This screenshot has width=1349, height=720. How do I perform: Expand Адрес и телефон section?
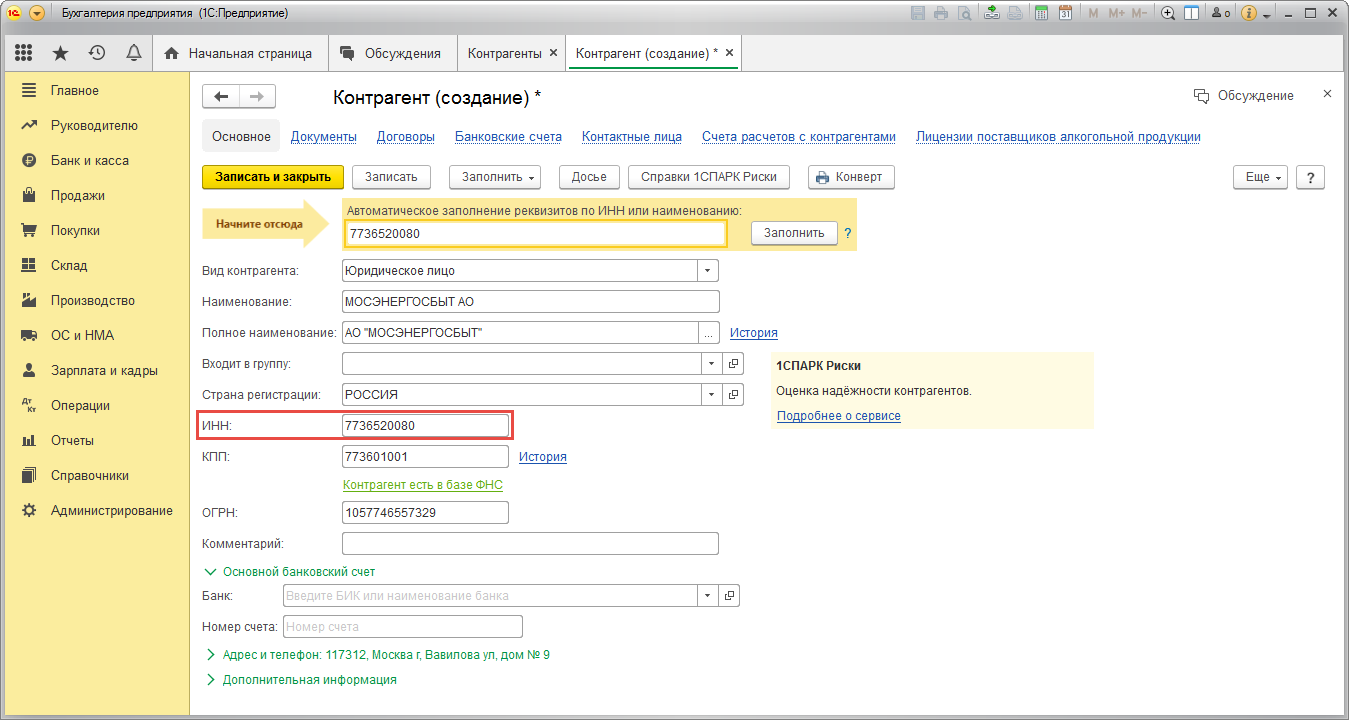click(377, 656)
